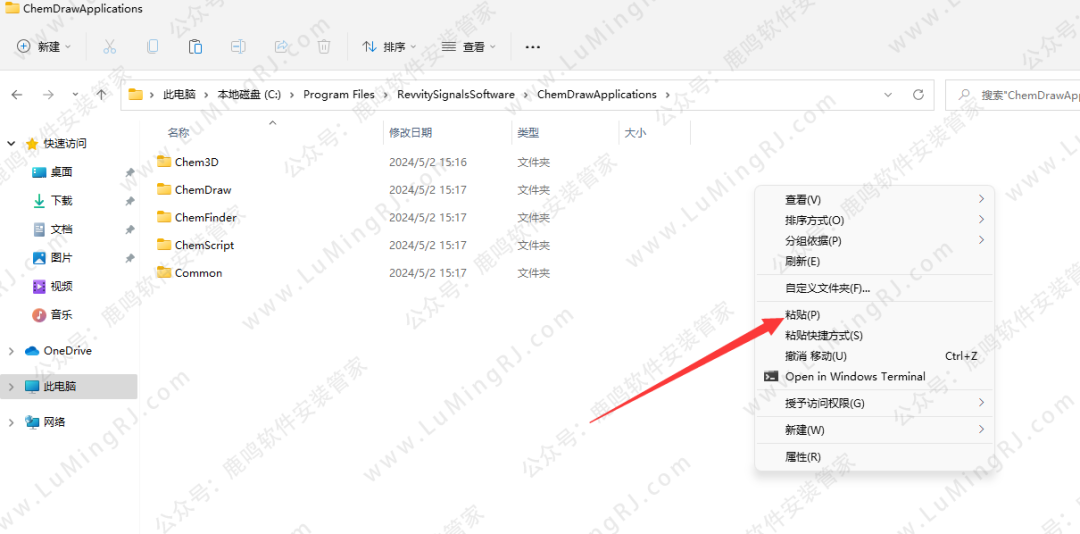The width and height of the screenshot is (1080, 534).
Task: Click the Cut scissors icon in toolbar
Action: 110,47
